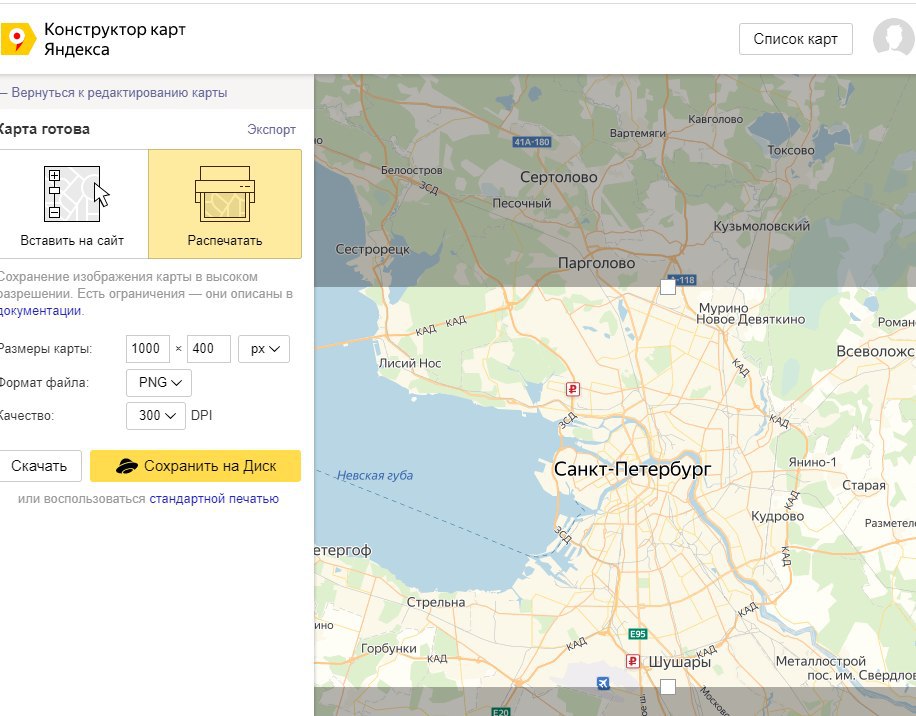Open the user profile avatar
This screenshot has height=716, width=916.
(x=894, y=39)
